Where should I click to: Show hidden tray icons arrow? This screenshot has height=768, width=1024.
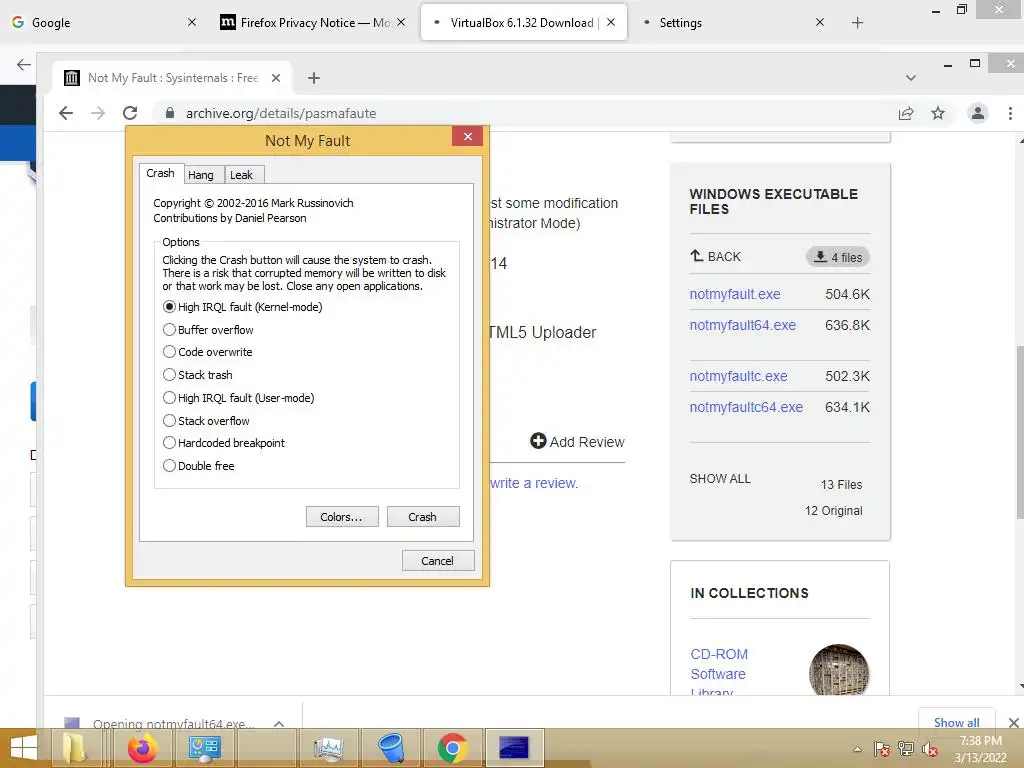pos(857,749)
